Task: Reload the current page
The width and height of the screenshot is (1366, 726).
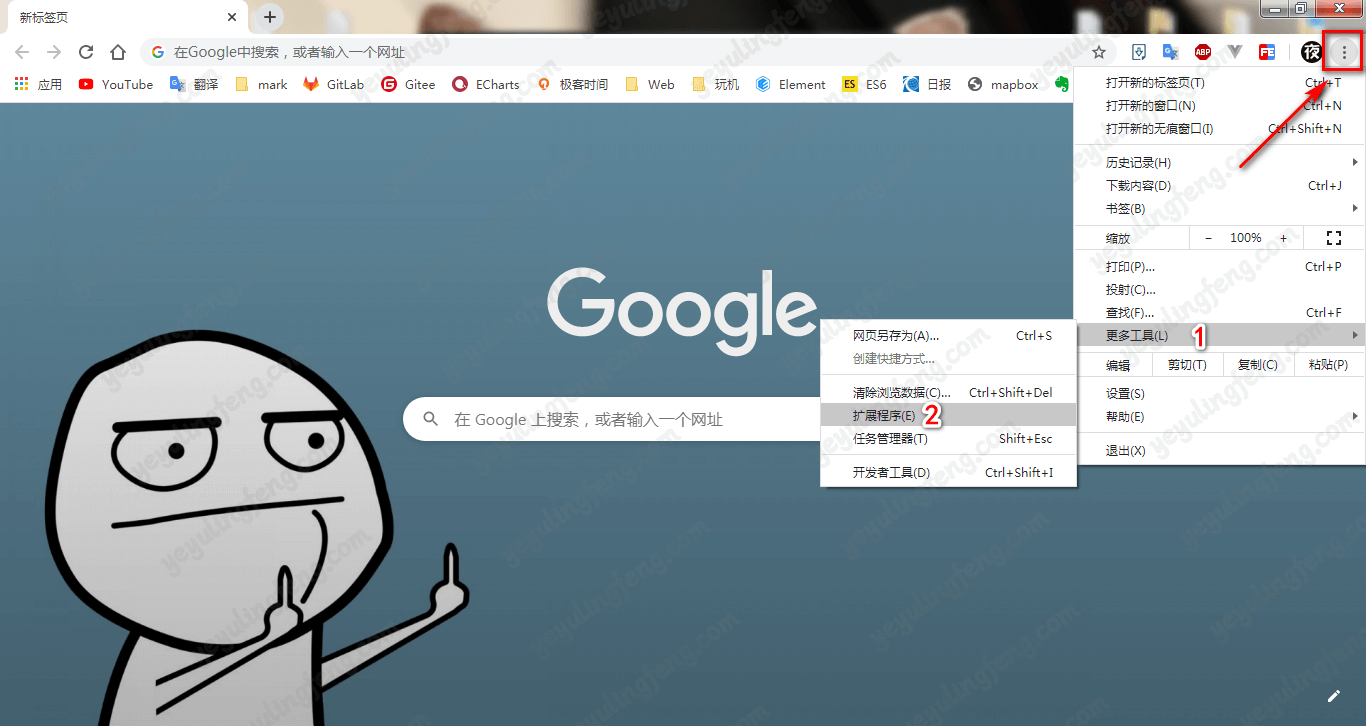Action: tap(86, 52)
